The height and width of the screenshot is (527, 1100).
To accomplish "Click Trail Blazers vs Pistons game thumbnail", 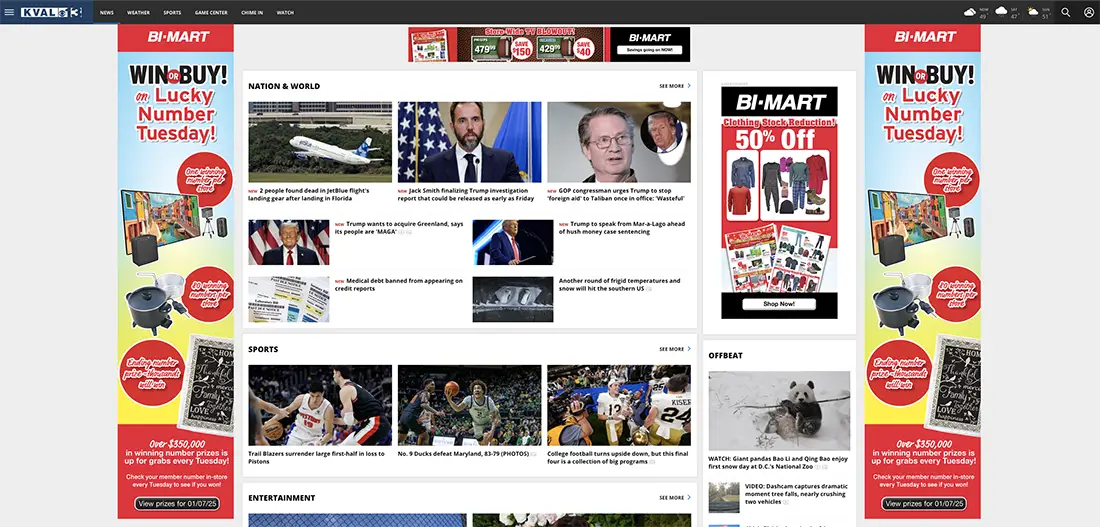I will click(x=320, y=405).
